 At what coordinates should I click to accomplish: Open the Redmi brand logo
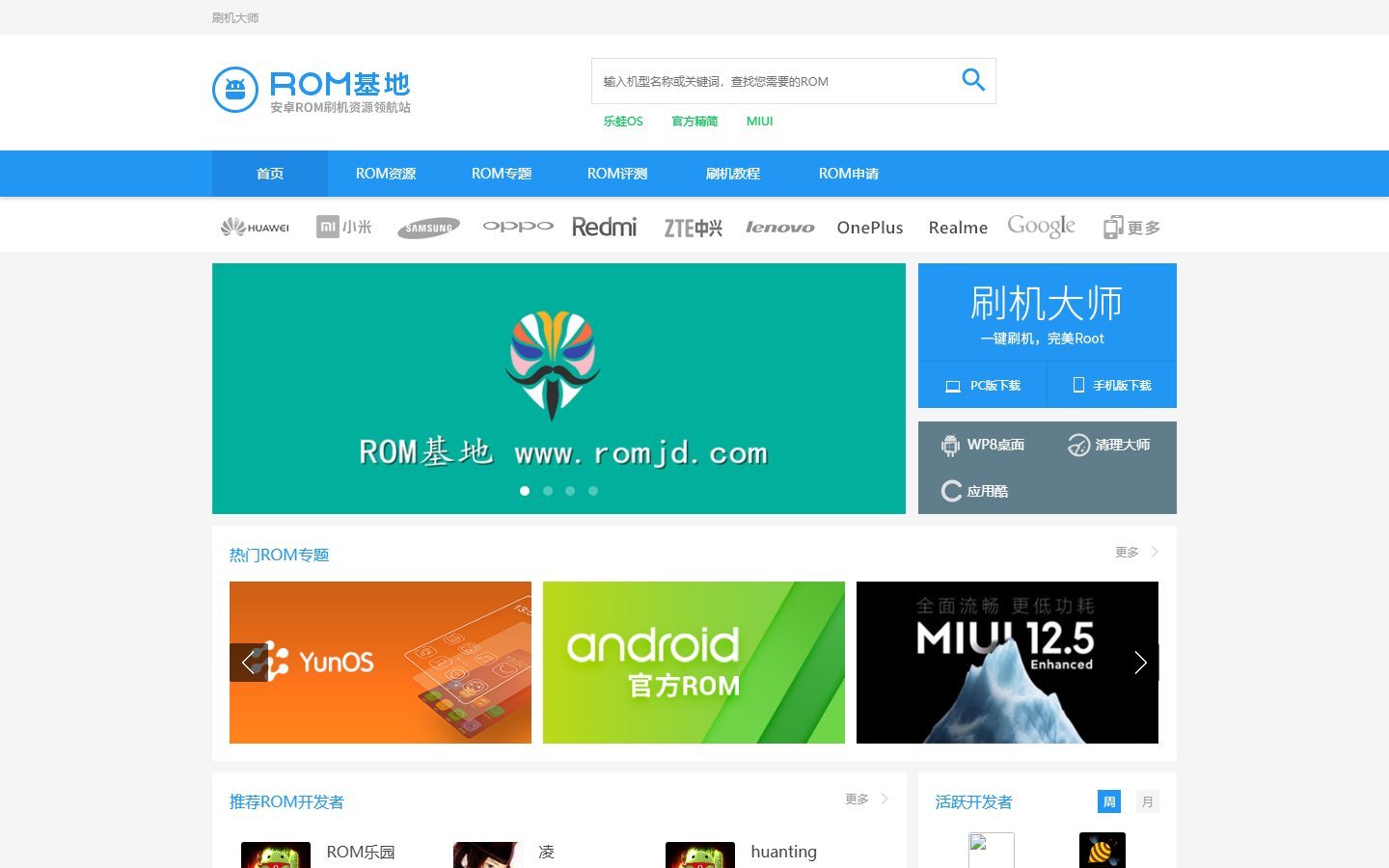tap(605, 227)
